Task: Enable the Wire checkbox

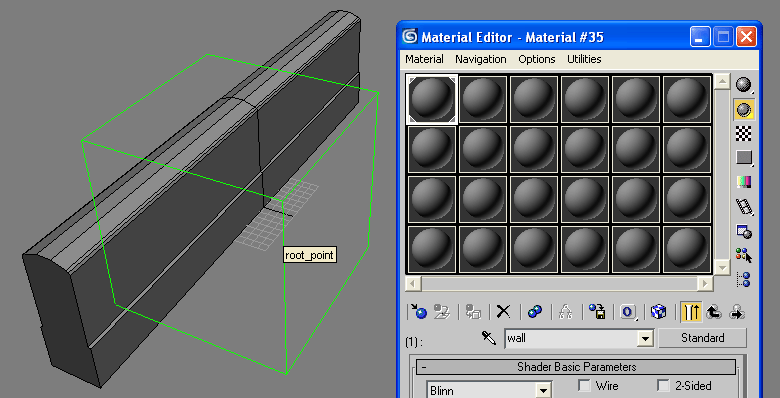Action: pos(584,386)
